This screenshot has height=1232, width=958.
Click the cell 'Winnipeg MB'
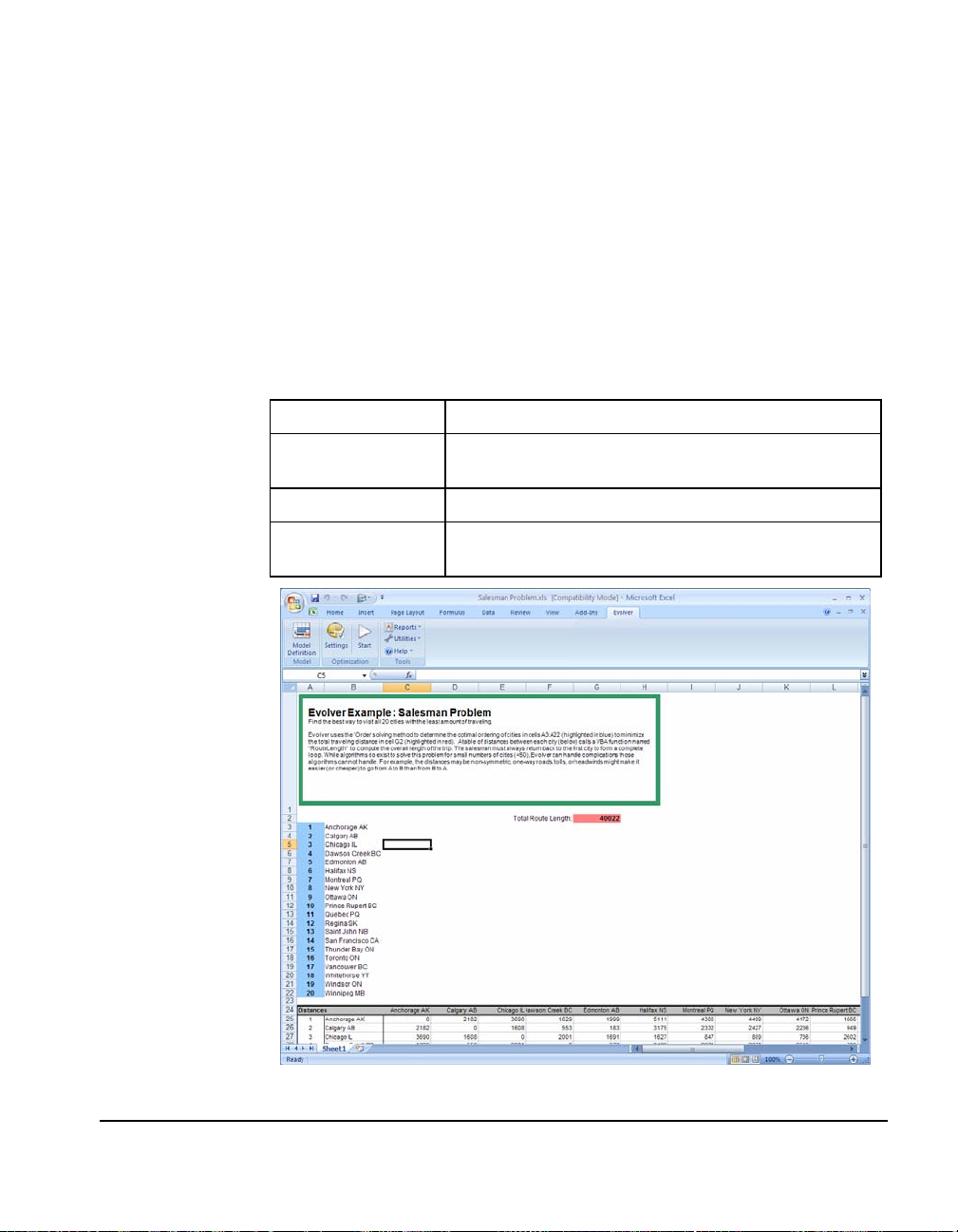(x=344, y=993)
